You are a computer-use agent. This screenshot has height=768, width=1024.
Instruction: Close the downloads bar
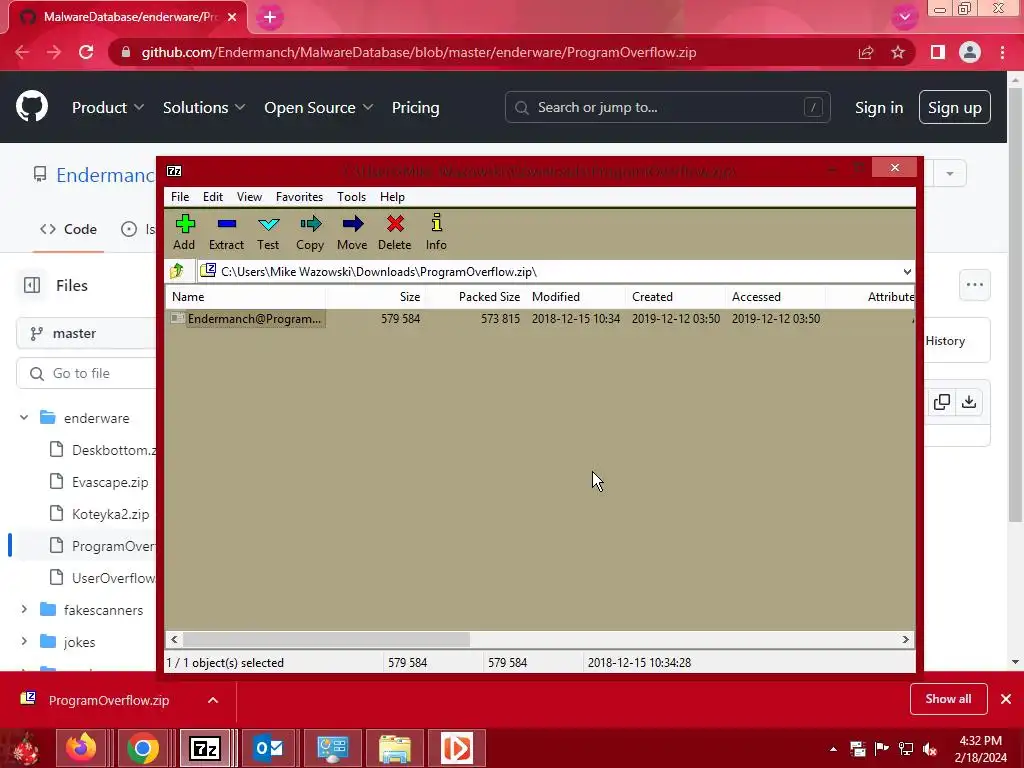[1006, 699]
